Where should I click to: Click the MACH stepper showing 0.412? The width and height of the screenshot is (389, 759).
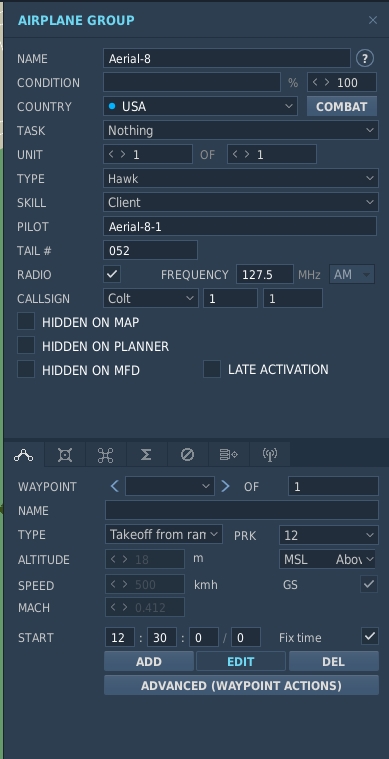(x=145, y=607)
